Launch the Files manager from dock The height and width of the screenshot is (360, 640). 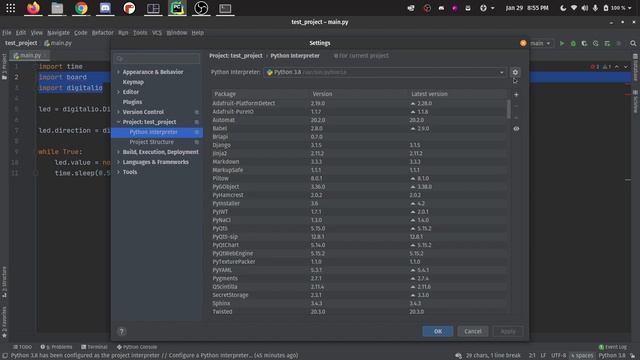(x=57, y=8)
